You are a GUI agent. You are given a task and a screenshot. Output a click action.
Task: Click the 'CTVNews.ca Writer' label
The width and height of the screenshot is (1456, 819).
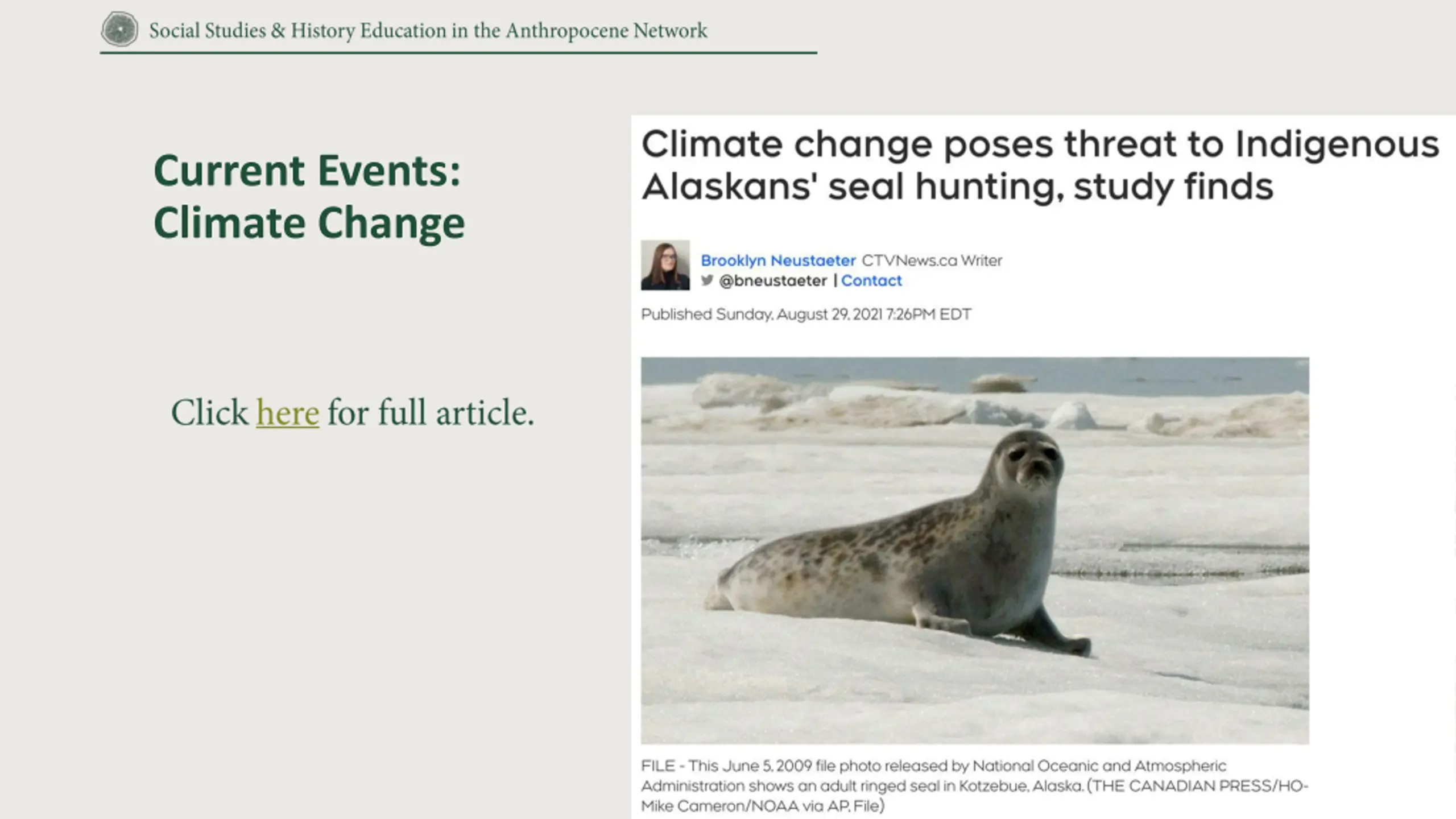932,260
